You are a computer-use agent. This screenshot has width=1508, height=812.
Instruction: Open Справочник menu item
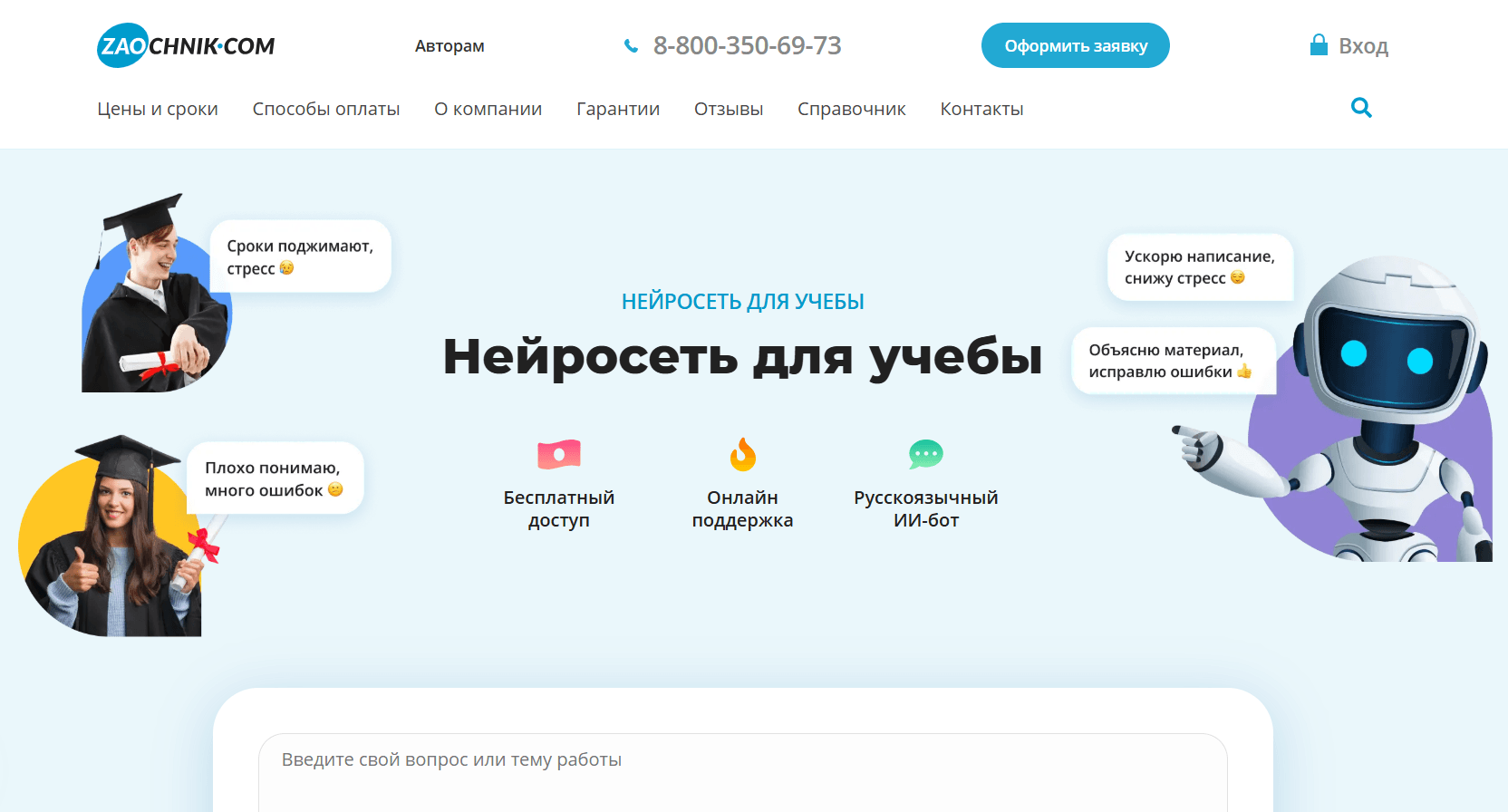pos(852,109)
